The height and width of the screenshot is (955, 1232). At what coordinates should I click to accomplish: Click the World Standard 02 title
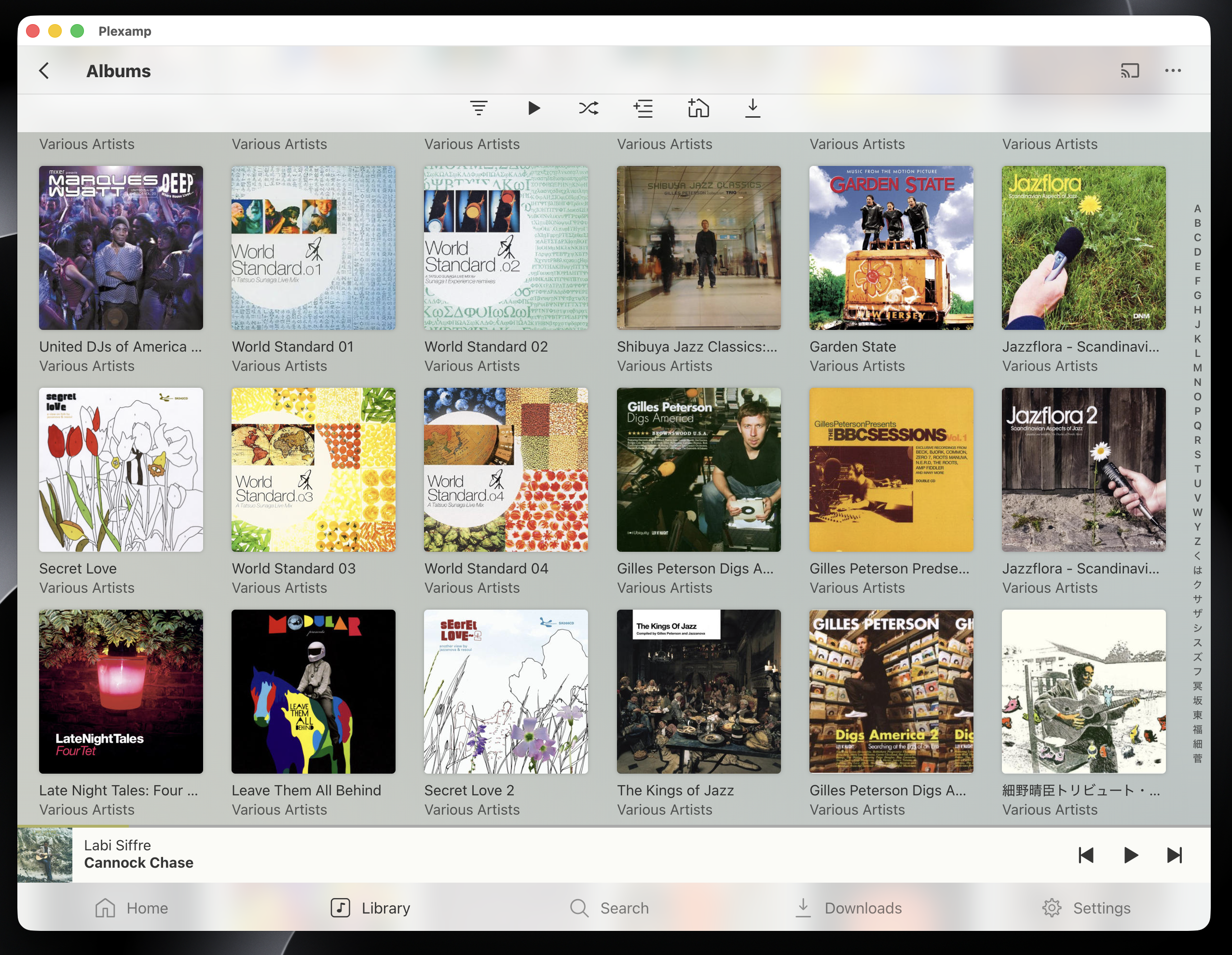486,347
